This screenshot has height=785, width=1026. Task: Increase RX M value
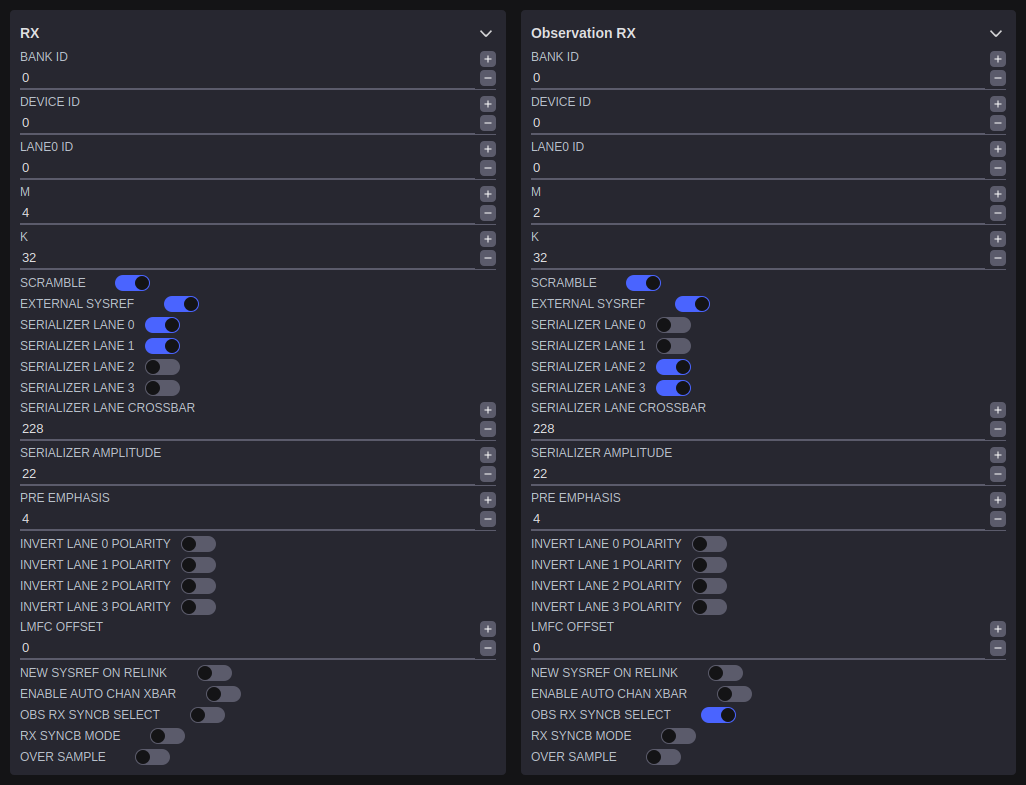[x=487, y=194]
